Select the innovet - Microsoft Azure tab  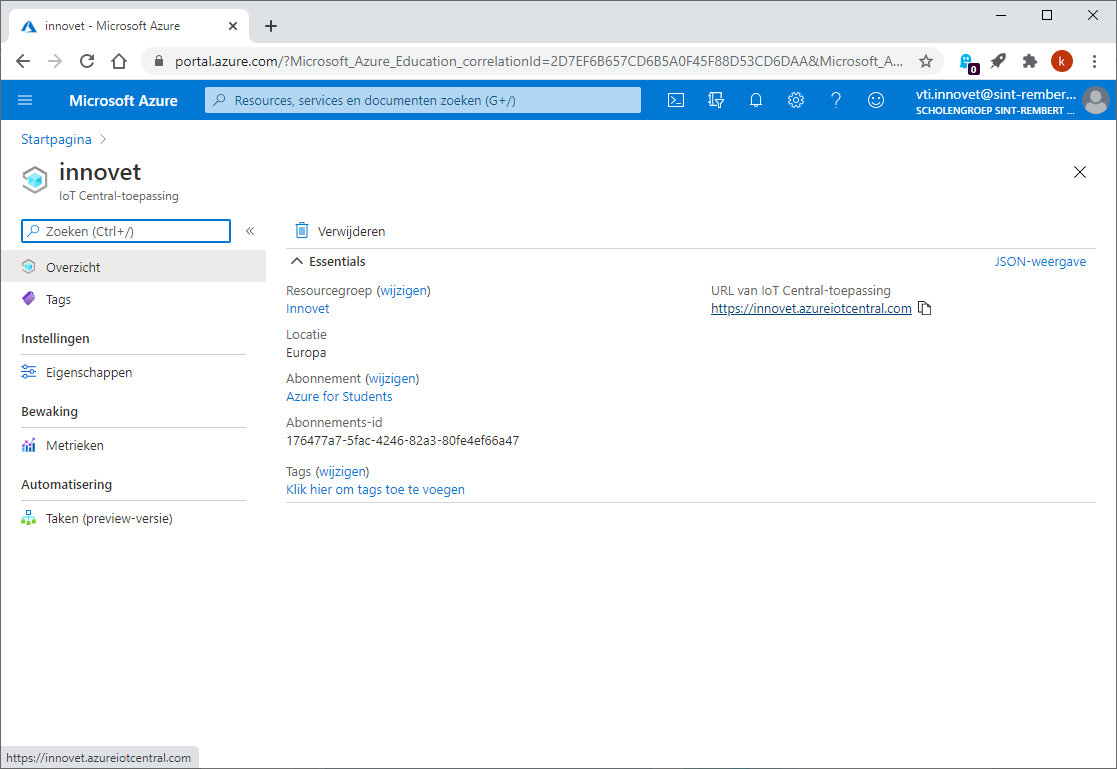pos(129,26)
